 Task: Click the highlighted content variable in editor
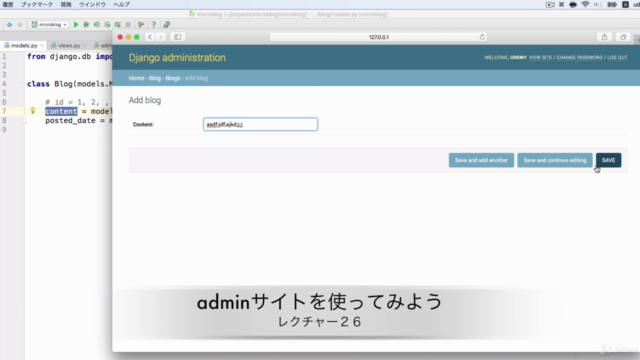point(61,111)
